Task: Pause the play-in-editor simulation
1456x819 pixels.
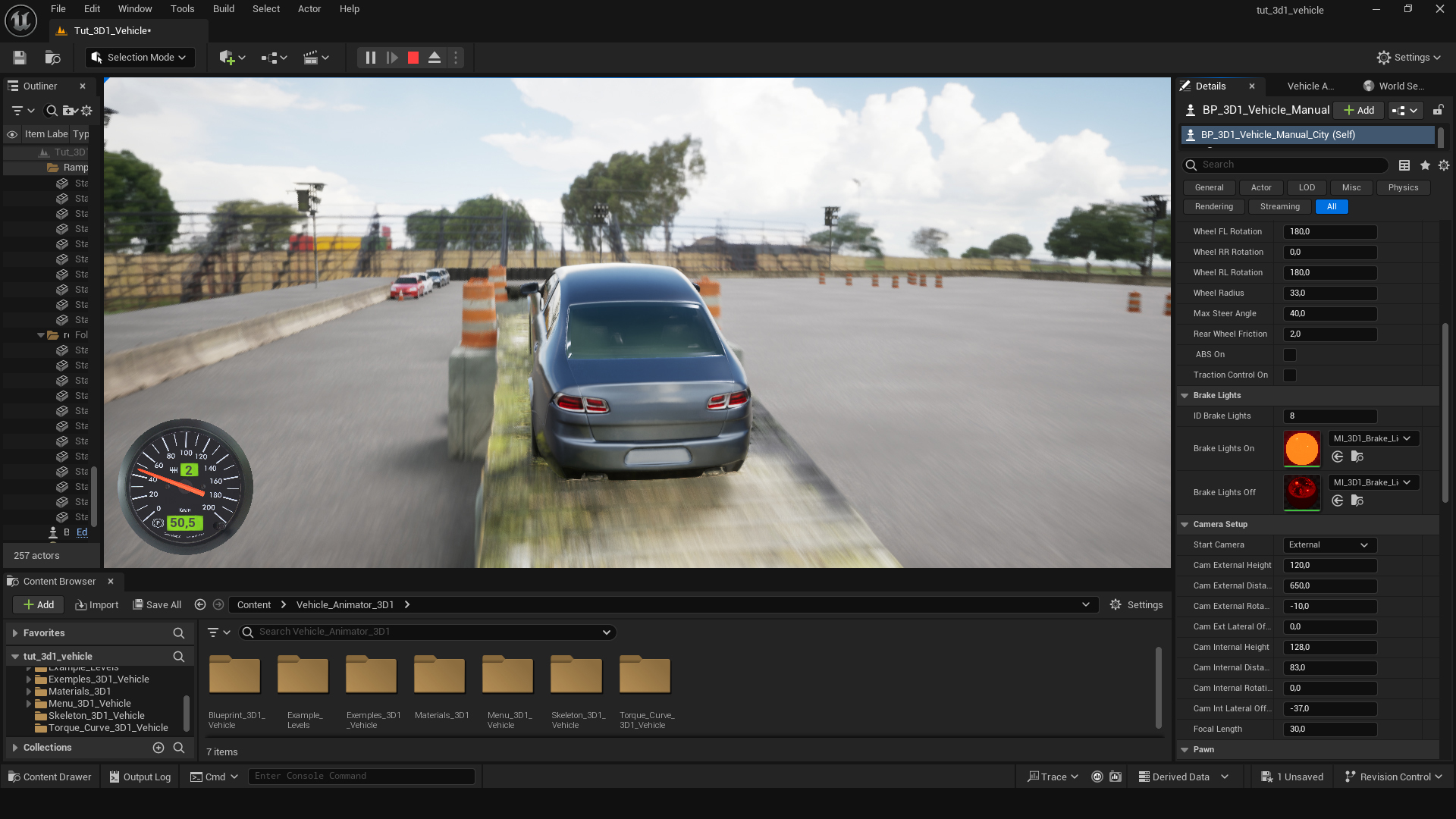Action: [x=370, y=58]
